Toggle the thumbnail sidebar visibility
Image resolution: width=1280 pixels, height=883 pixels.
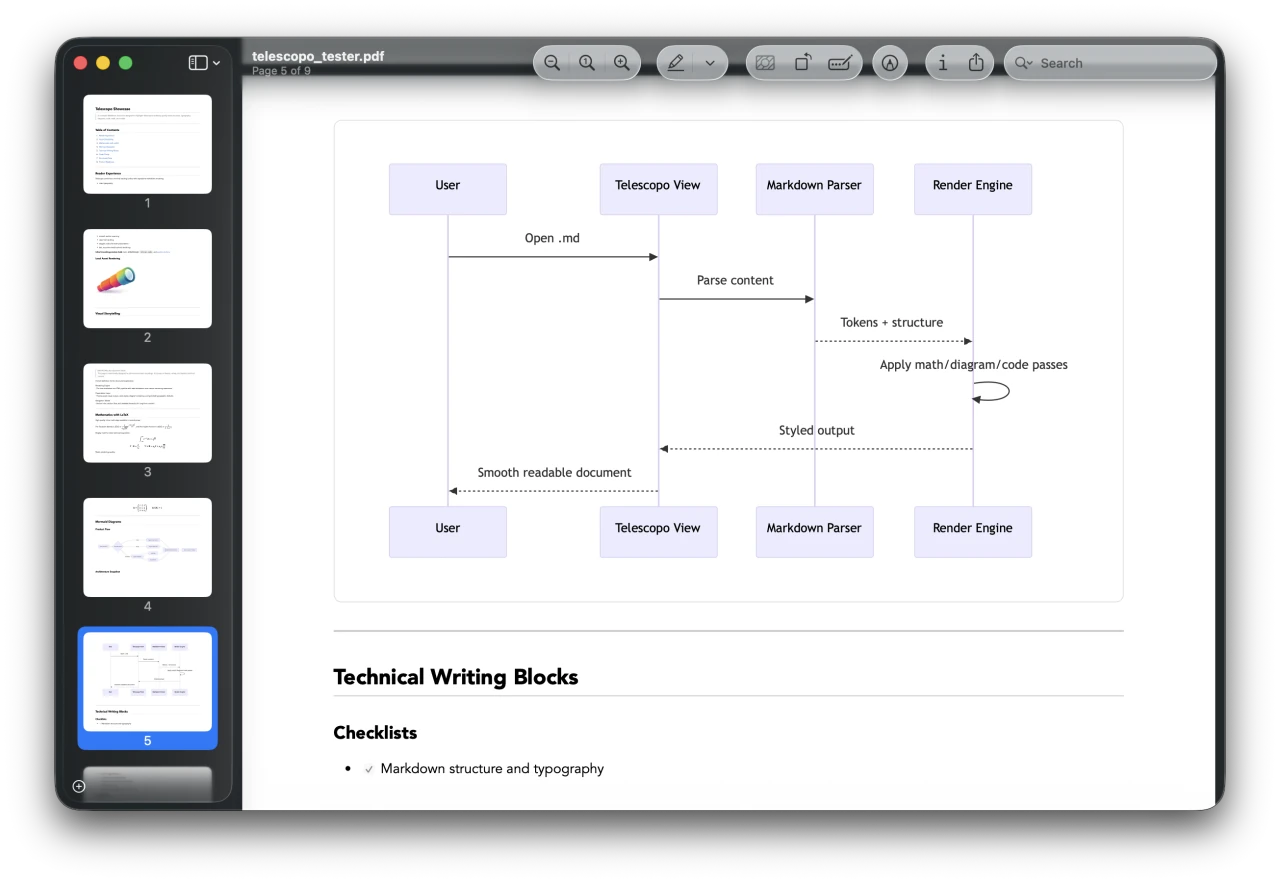pyautogui.click(x=196, y=62)
